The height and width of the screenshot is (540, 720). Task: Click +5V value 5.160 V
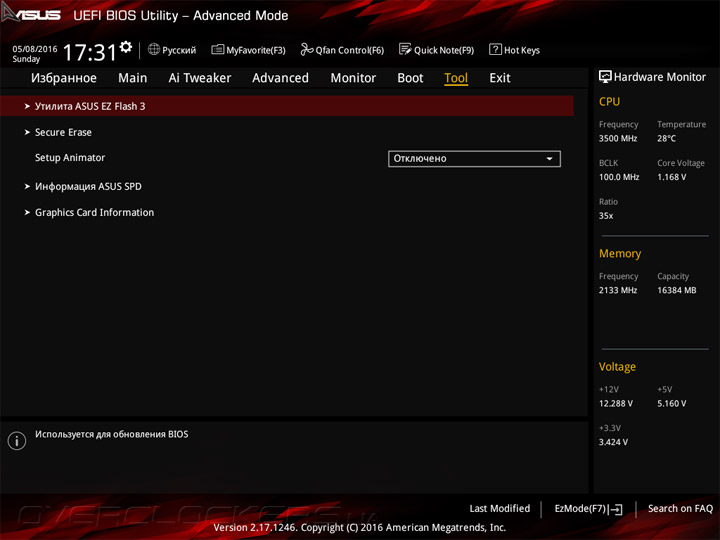(671, 404)
